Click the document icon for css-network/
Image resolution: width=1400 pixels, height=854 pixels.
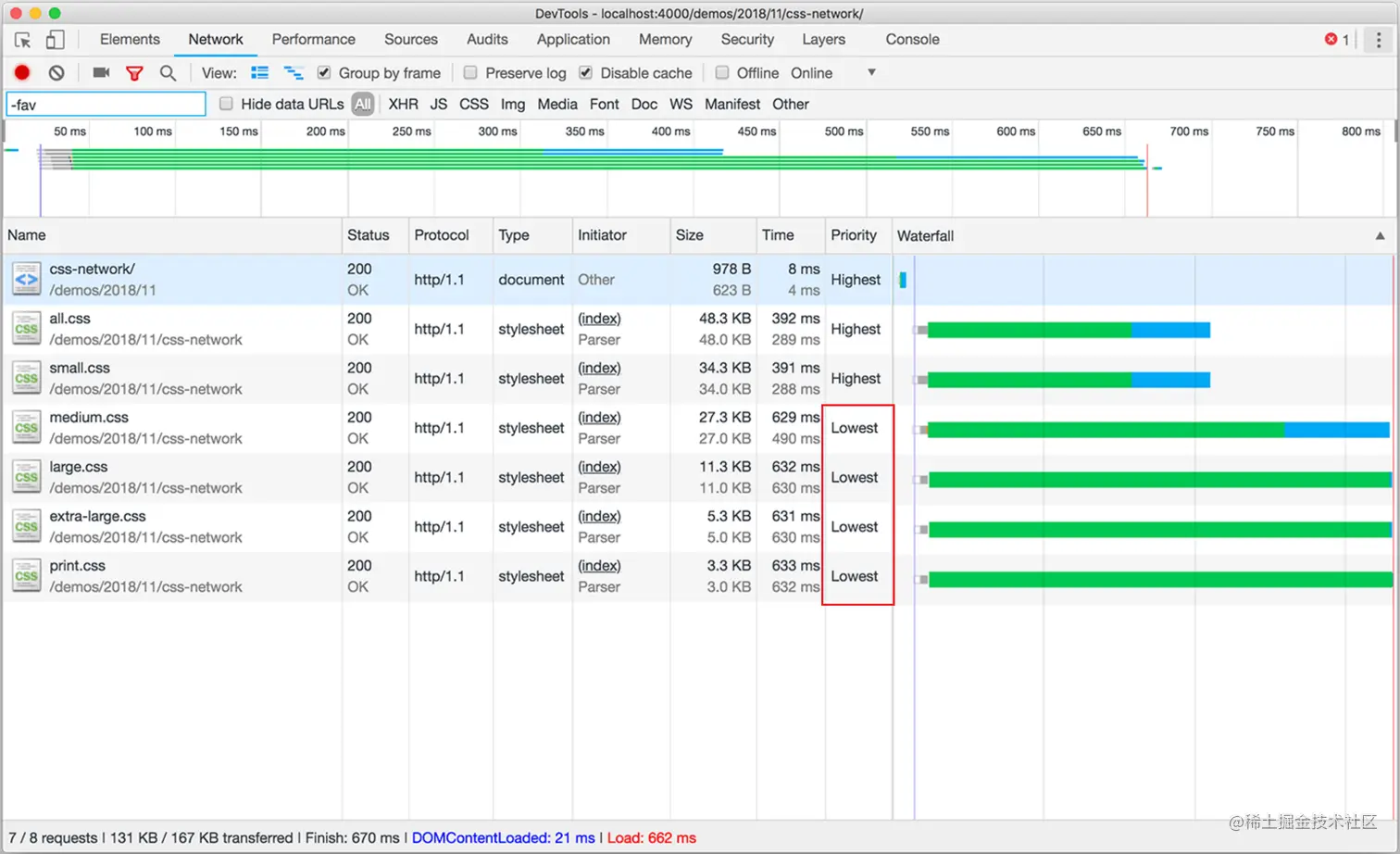coord(27,279)
